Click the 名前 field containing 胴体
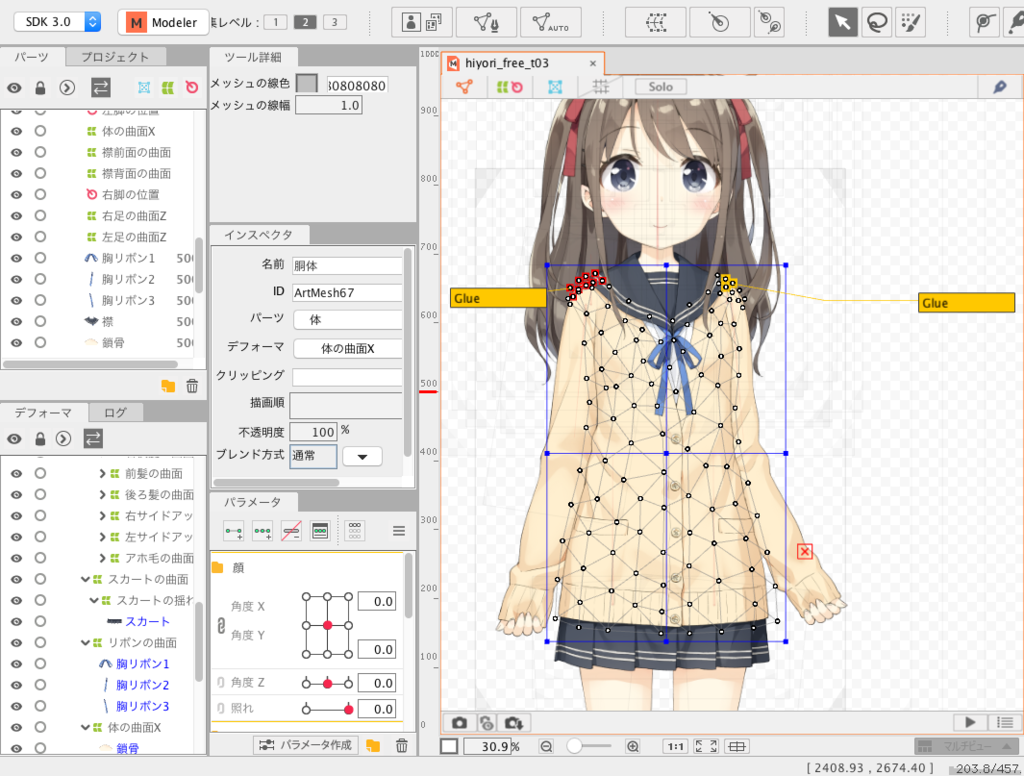1024x776 pixels. pos(347,266)
